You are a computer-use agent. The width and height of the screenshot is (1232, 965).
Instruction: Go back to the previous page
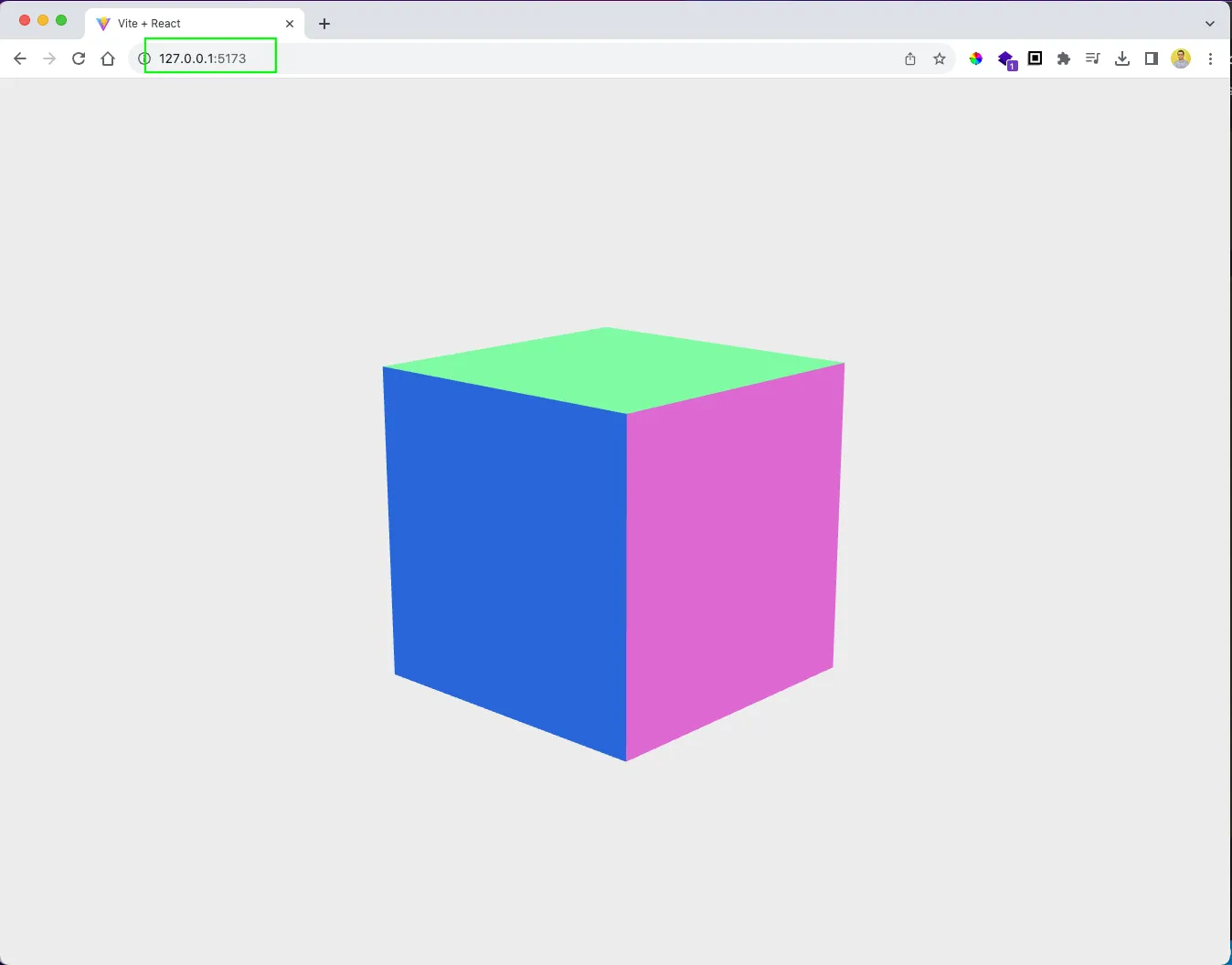click(20, 58)
